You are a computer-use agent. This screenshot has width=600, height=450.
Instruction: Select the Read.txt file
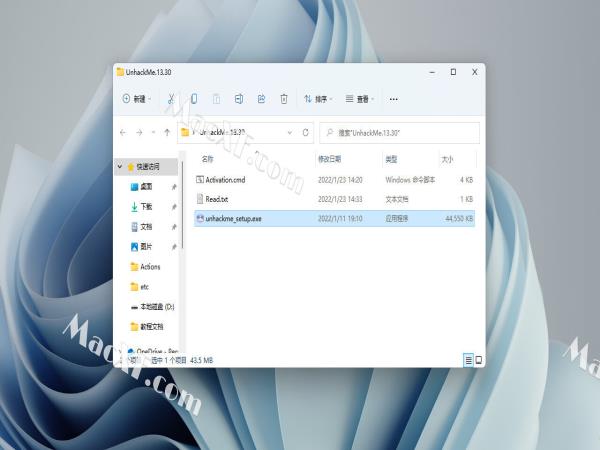tap(334, 199)
